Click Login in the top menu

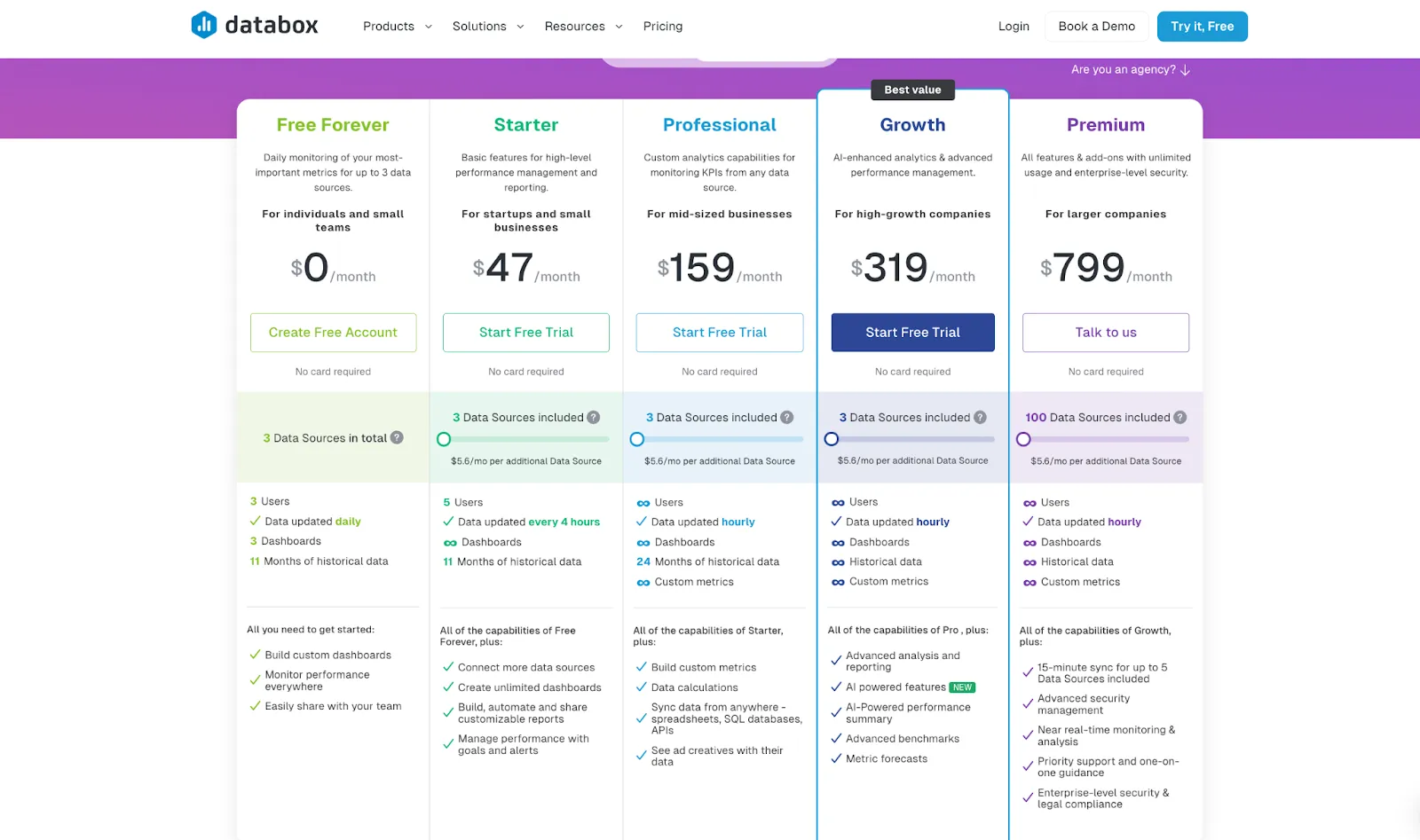click(x=1014, y=26)
